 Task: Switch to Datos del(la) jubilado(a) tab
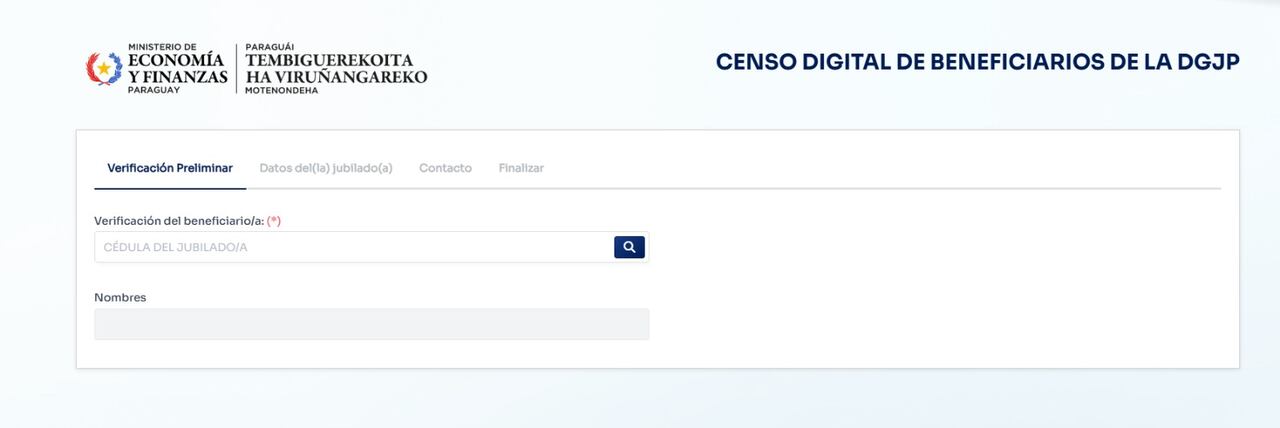(326, 168)
